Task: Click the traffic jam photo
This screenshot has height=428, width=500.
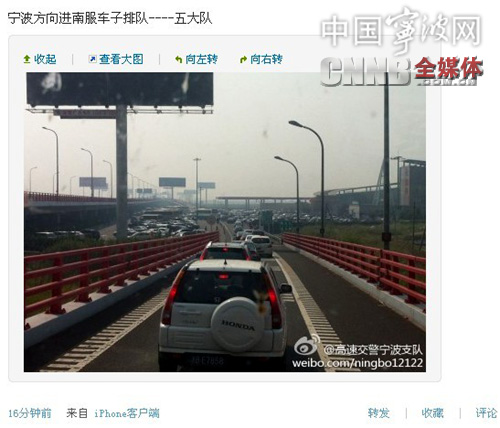Action: (225, 222)
